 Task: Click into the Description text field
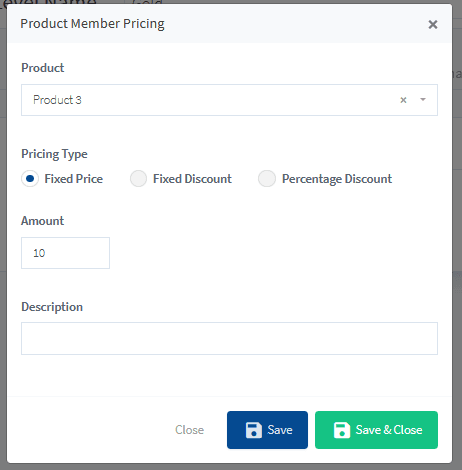click(229, 338)
